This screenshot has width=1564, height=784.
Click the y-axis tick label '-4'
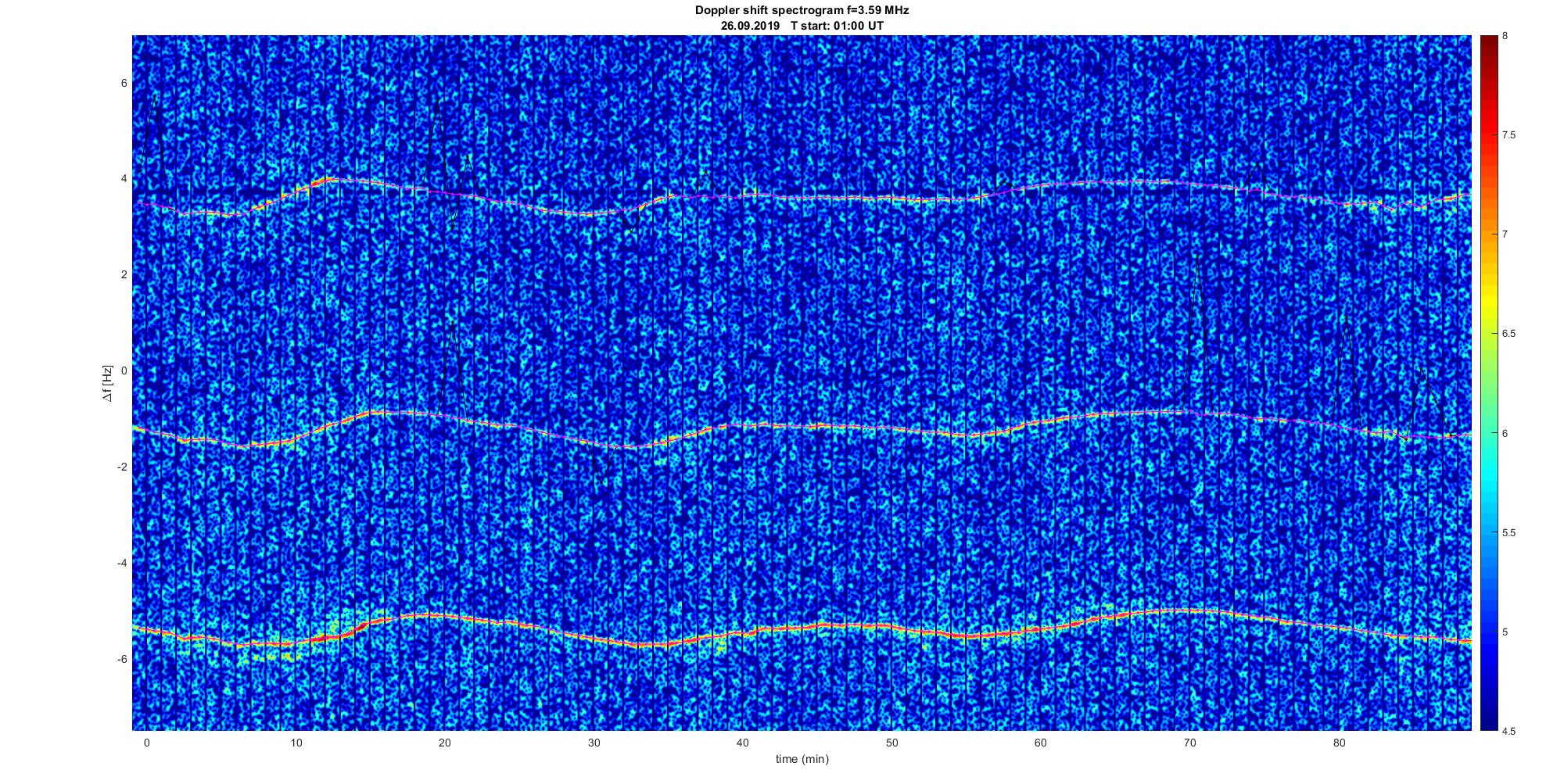point(121,563)
